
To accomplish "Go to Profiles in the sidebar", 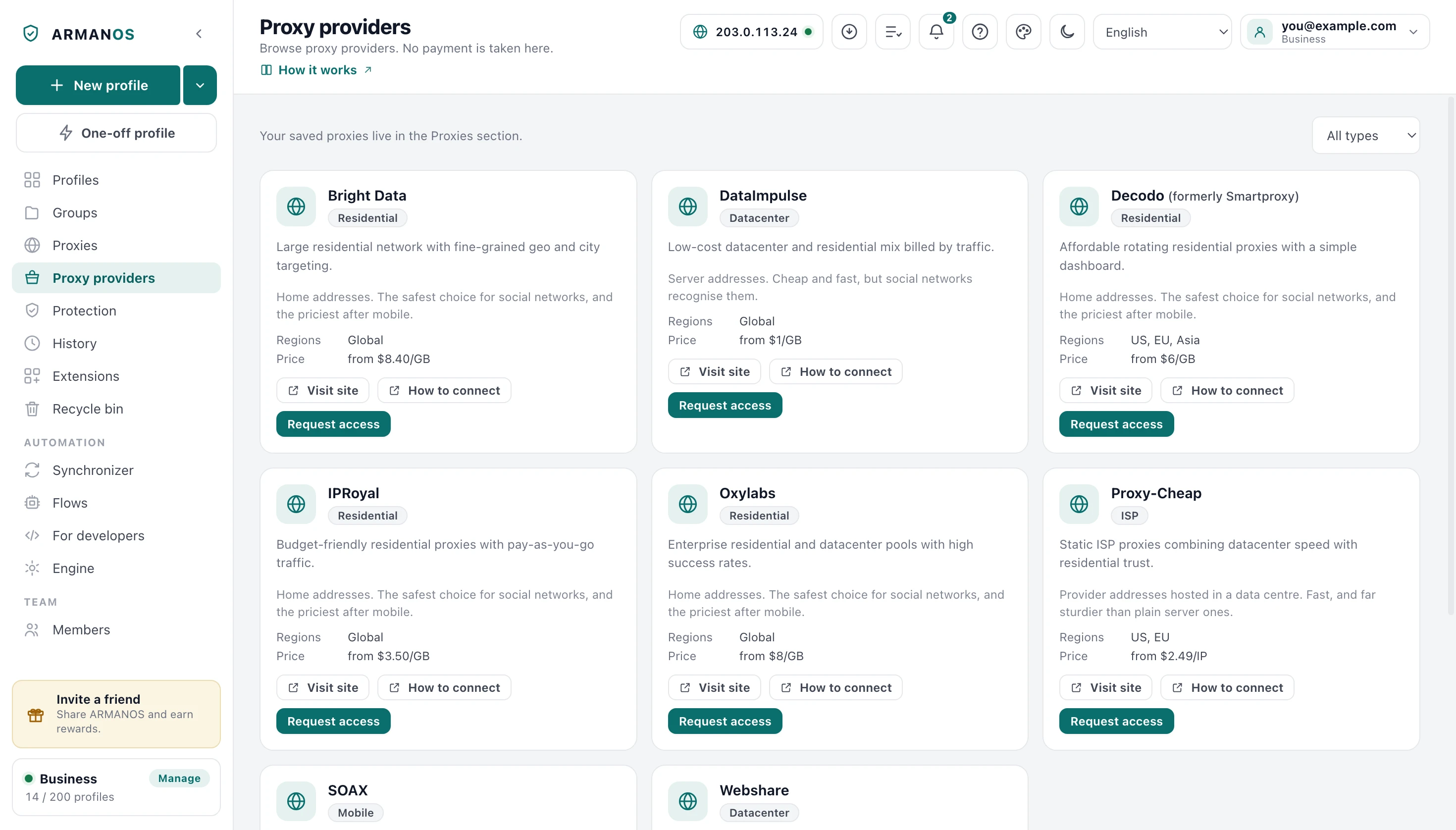I will click(116, 180).
